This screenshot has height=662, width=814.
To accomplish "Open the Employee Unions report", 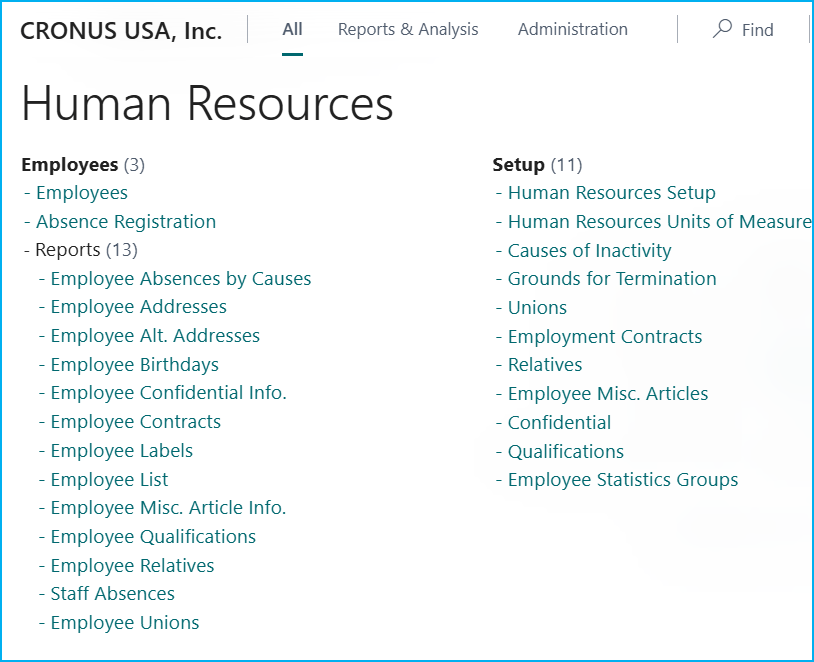I will pyautogui.click(x=125, y=623).
